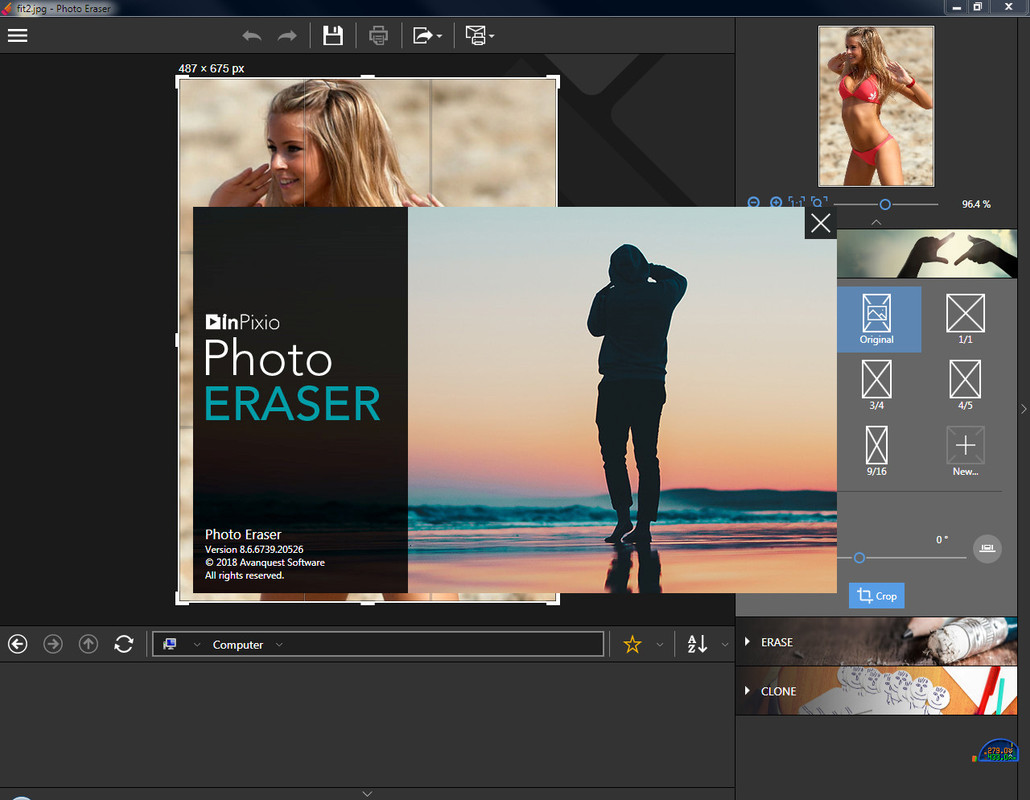Choose the 4/5 crop ratio preset
The width and height of the screenshot is (1030, 800).
[x=965, y=385]
